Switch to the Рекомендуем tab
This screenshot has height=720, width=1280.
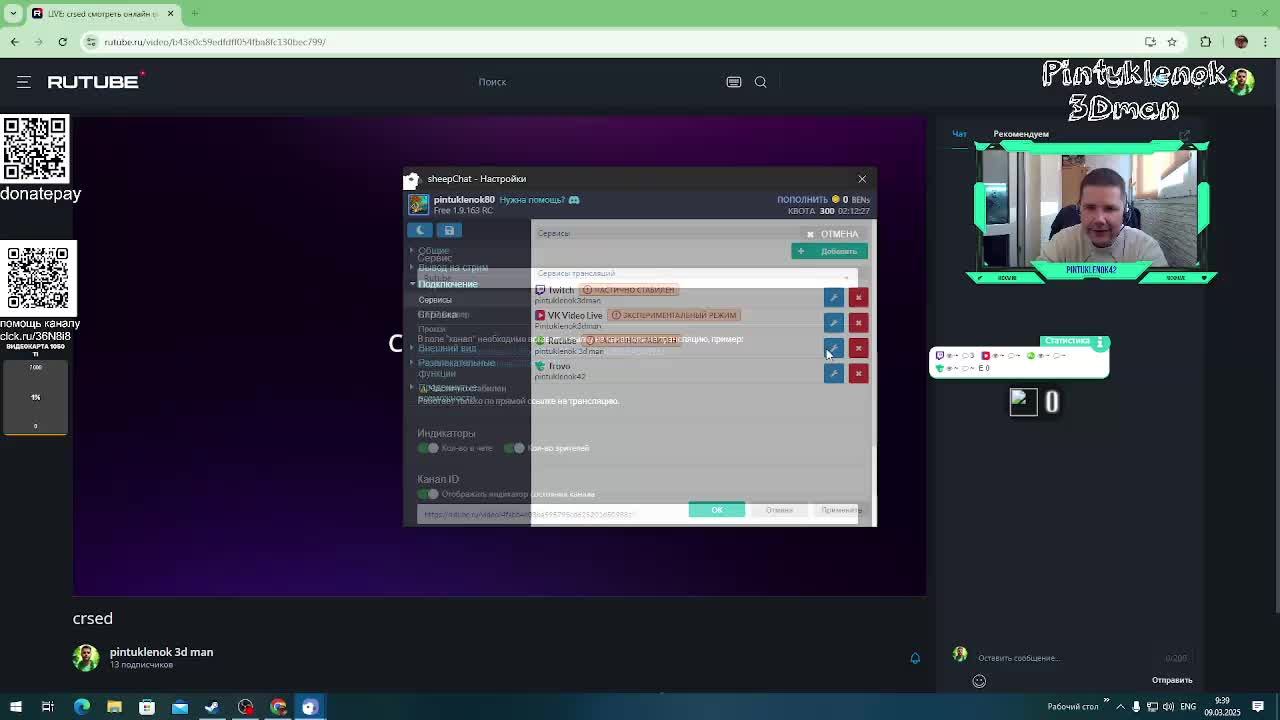1021,134
